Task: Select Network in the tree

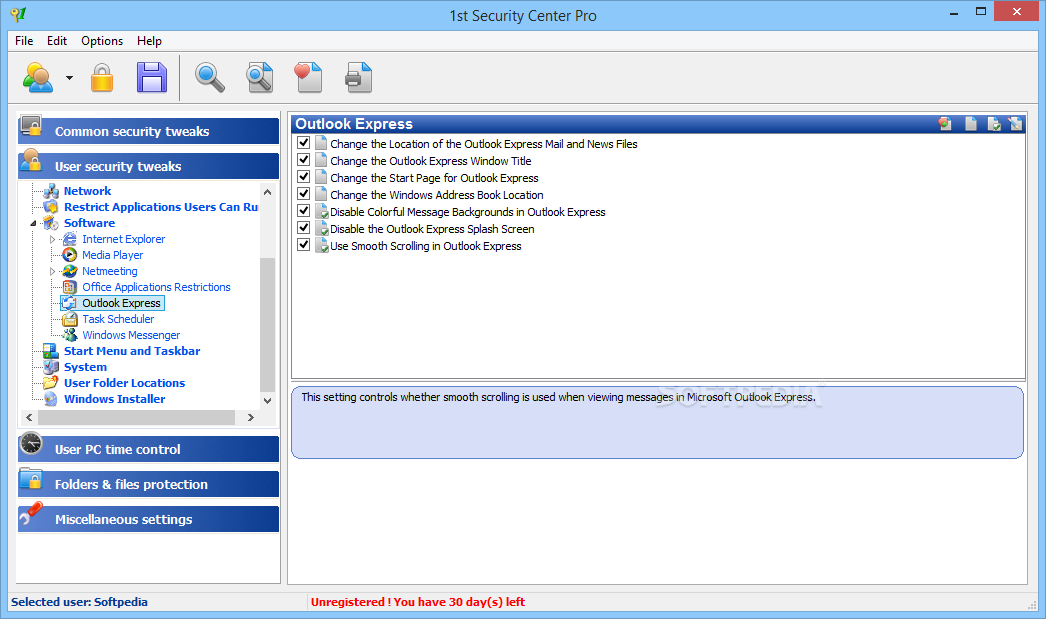Action: click(x=87, y=191)
